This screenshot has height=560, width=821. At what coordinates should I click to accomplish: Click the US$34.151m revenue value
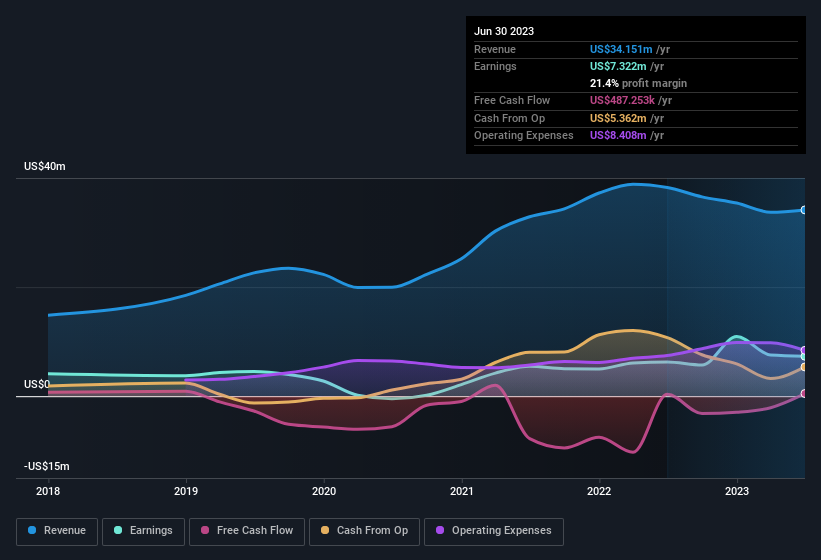click(621, 49)
